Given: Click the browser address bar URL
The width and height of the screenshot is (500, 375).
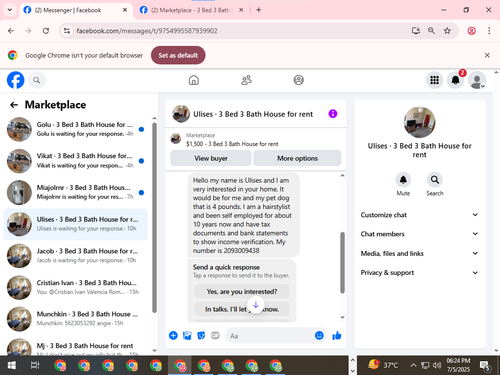Looking at the screenshot, I should (147, 31).
